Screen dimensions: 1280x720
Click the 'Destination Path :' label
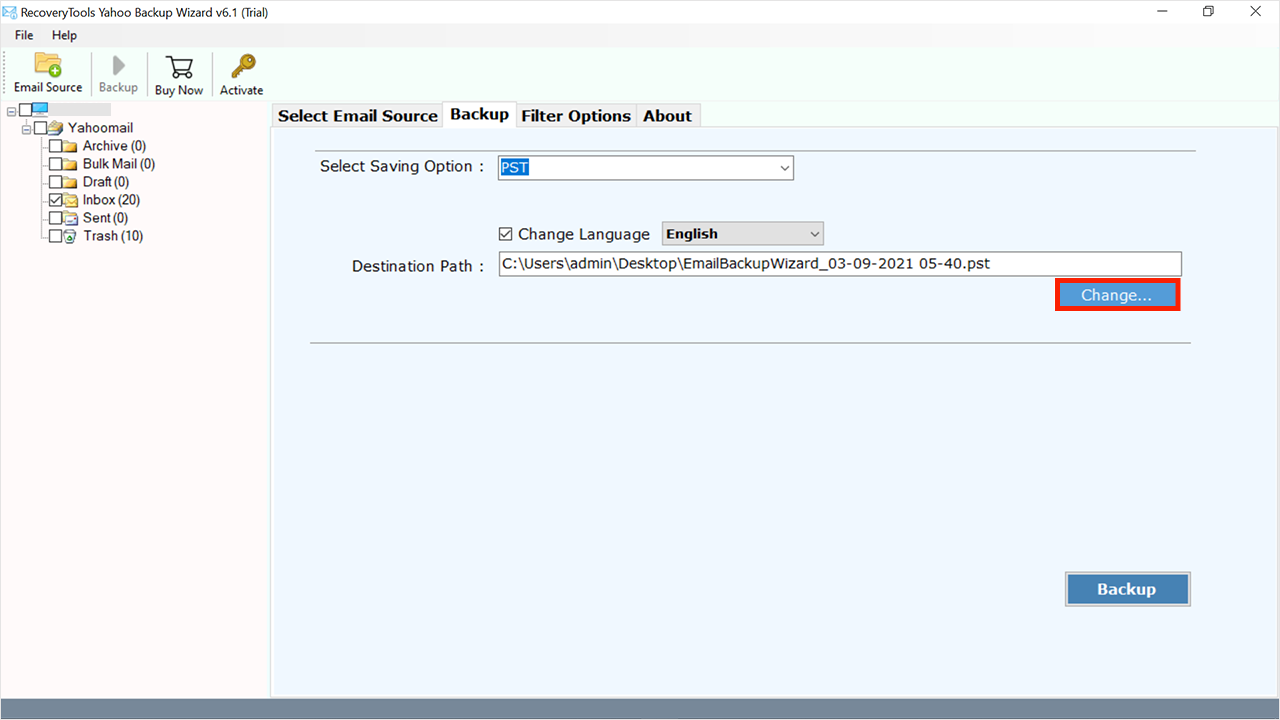(418, 266)
